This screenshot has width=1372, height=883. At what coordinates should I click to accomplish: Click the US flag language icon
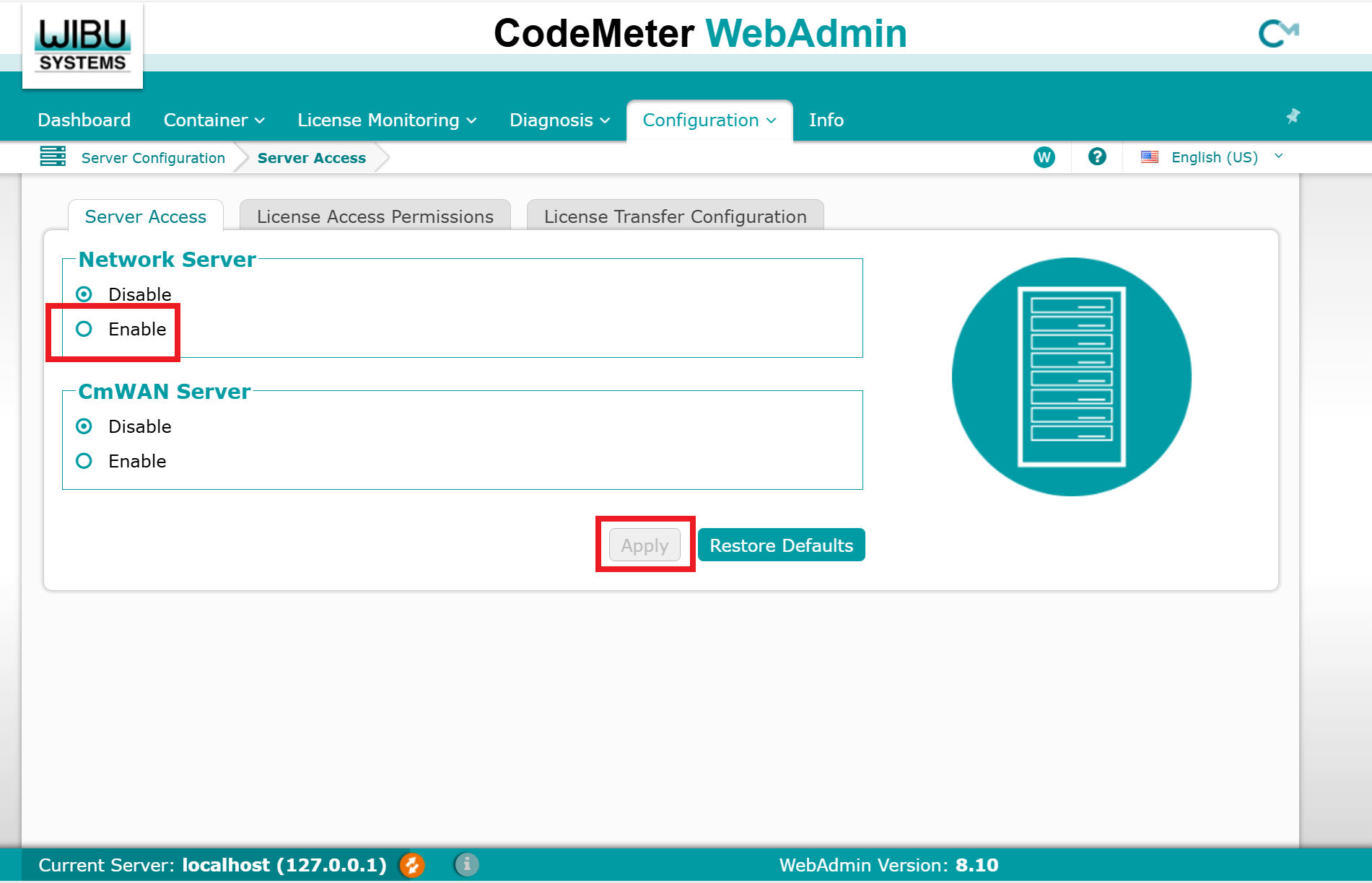point(1150,157)
